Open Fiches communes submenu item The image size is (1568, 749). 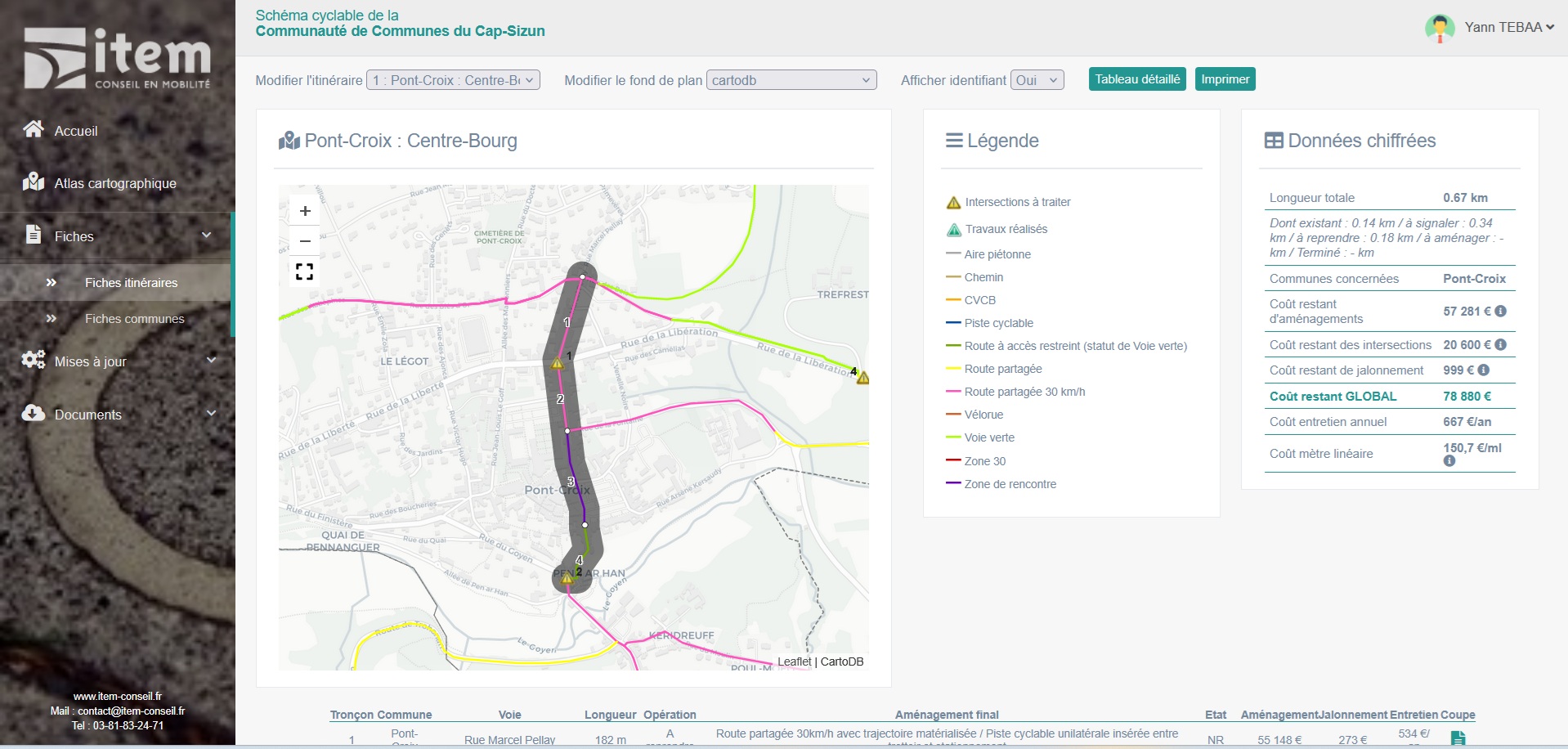pos(135,319)
